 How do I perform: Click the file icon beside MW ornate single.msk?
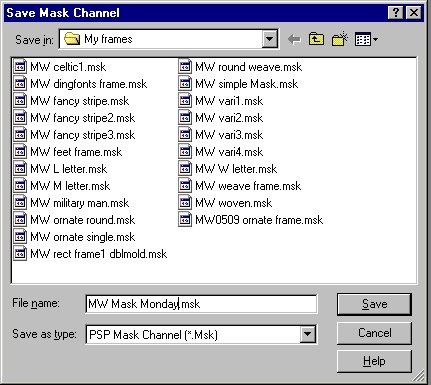pyautogui.click(x=20, y=237)
